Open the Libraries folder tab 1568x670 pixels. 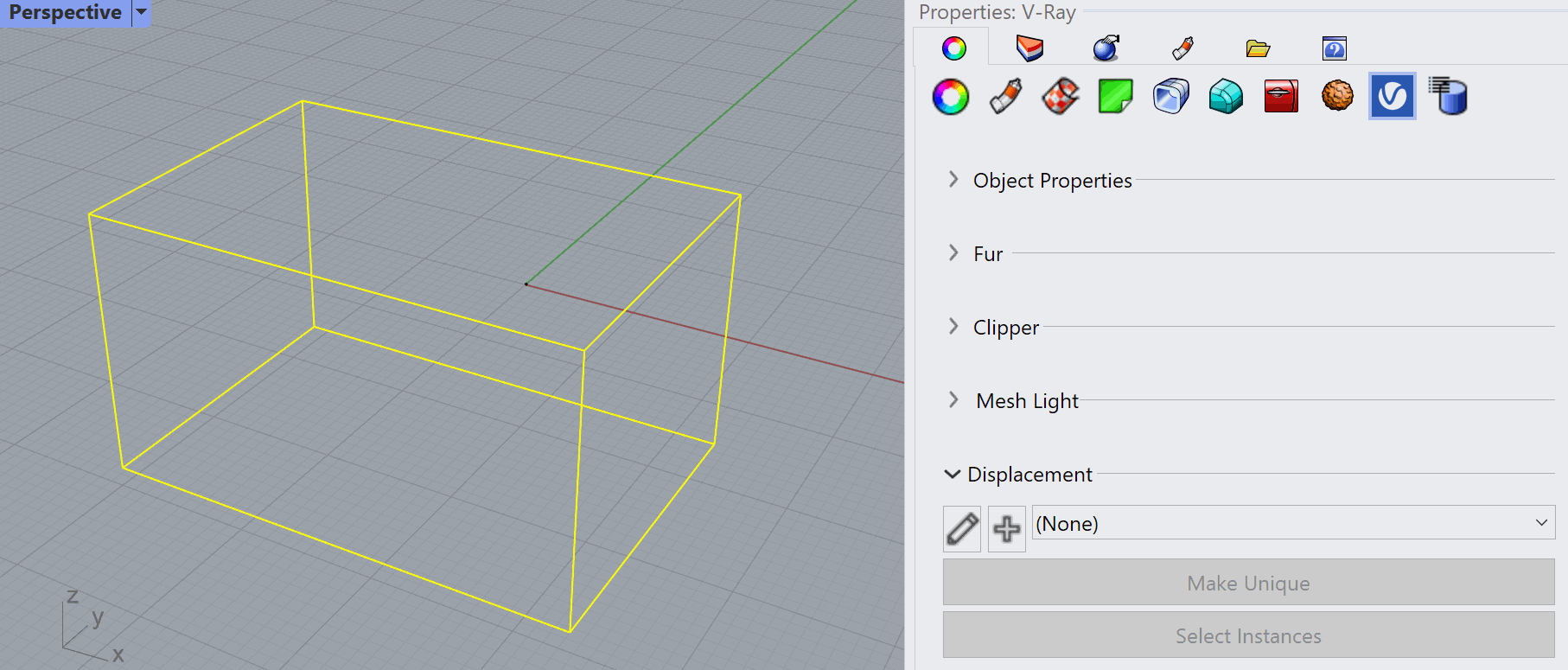pos(1258,48)
